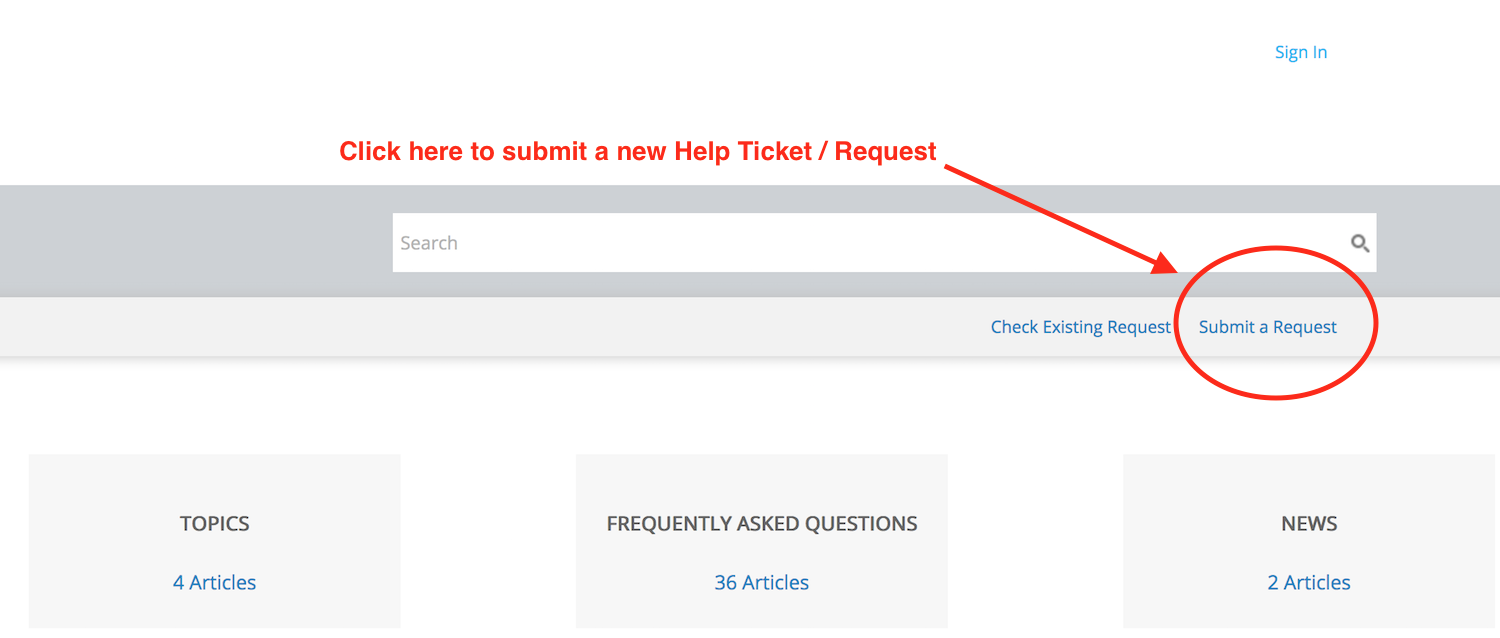
Task: Open the News category card
Action: pyautogui.click(x=1309, y=523)
